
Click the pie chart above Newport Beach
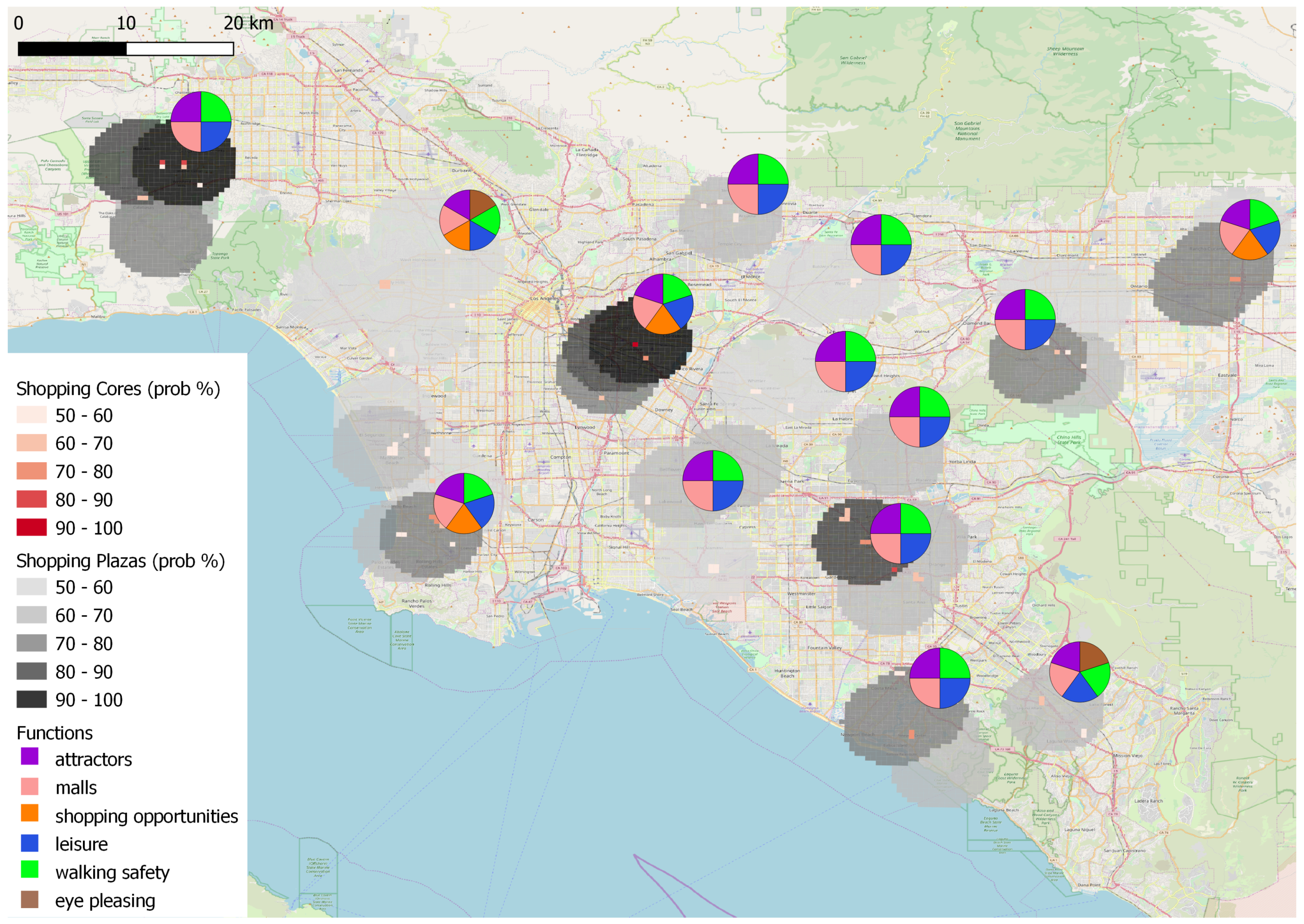click(939, 678)
